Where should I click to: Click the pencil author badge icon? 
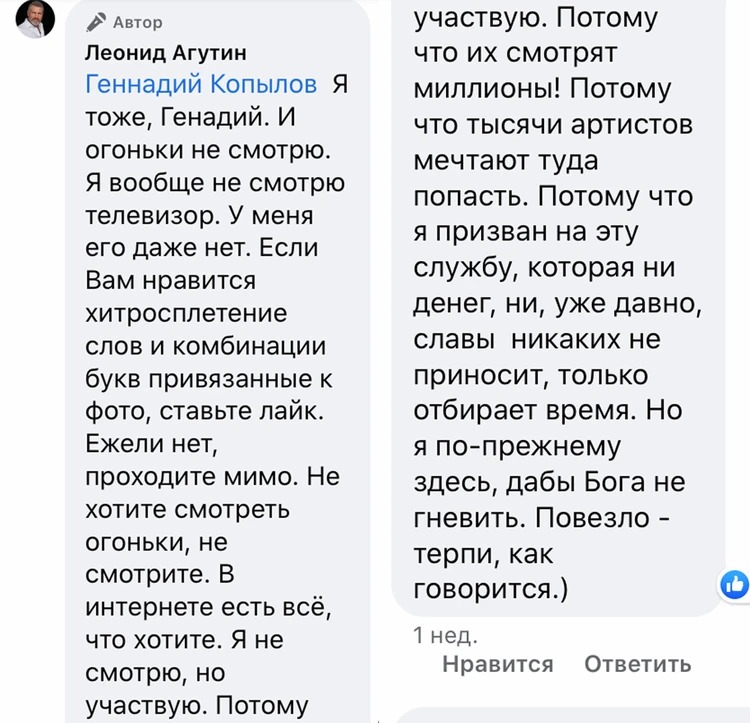(96, 21)
